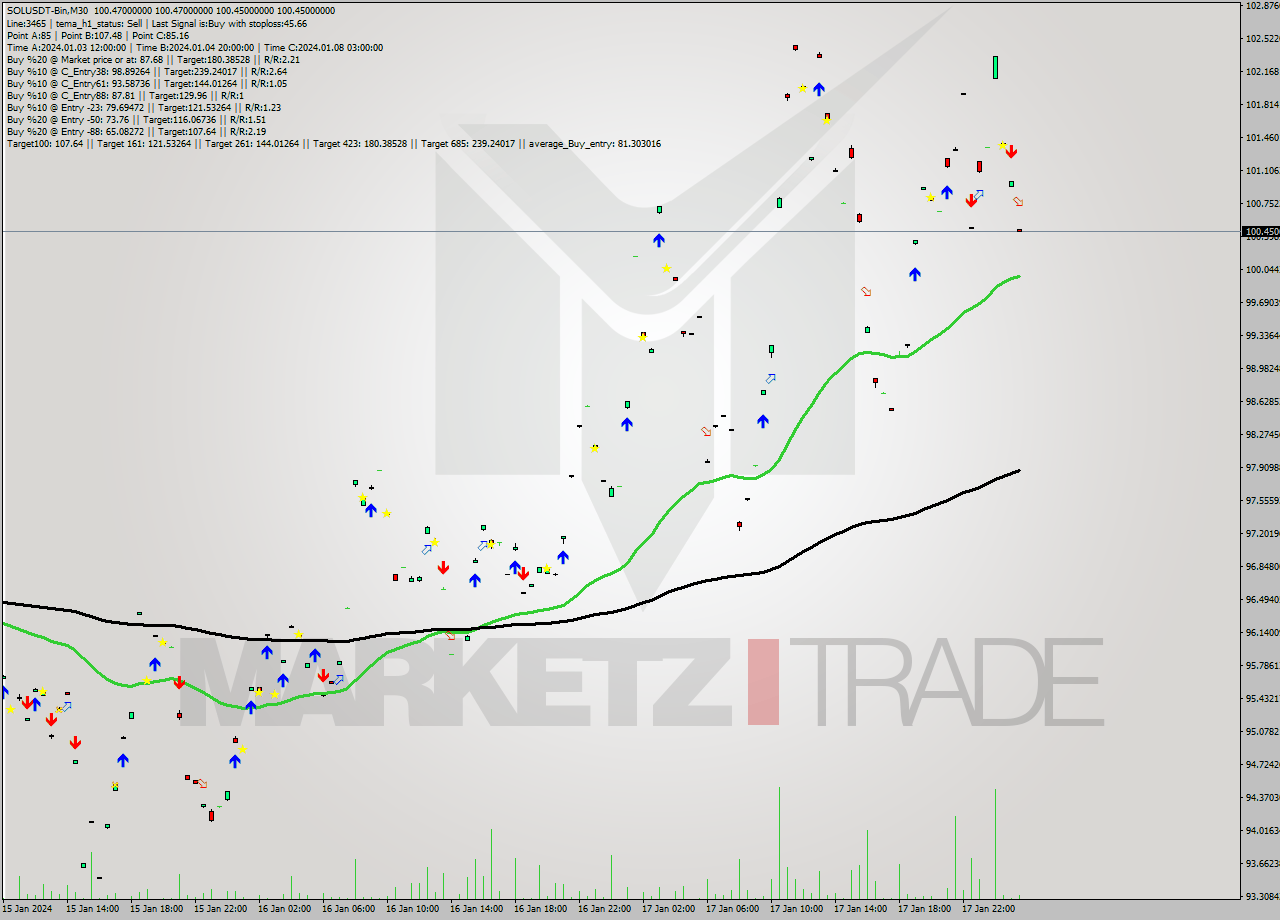Click the '16 Jan 06:00' time axis label
This screenshot has height=920, width=1280.
tap(349, 909)
